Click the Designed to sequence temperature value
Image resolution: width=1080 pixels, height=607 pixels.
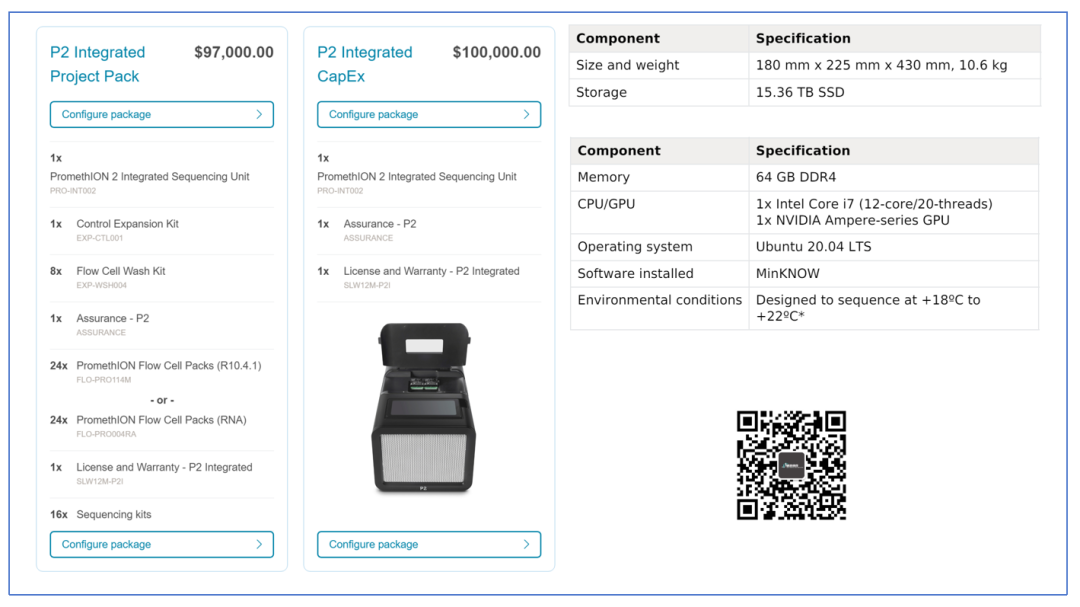[868, 308]
